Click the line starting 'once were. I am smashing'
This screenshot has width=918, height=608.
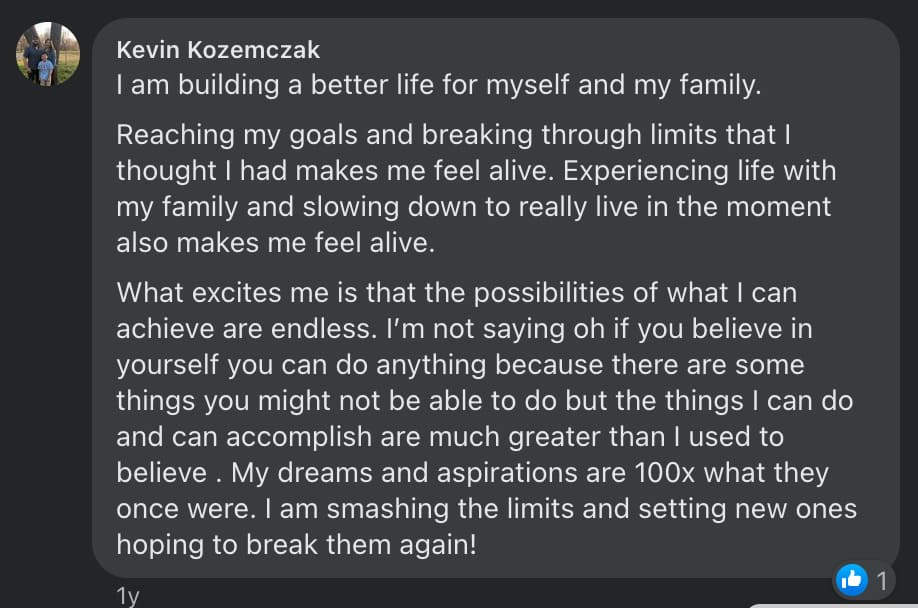tap(487, 509)
